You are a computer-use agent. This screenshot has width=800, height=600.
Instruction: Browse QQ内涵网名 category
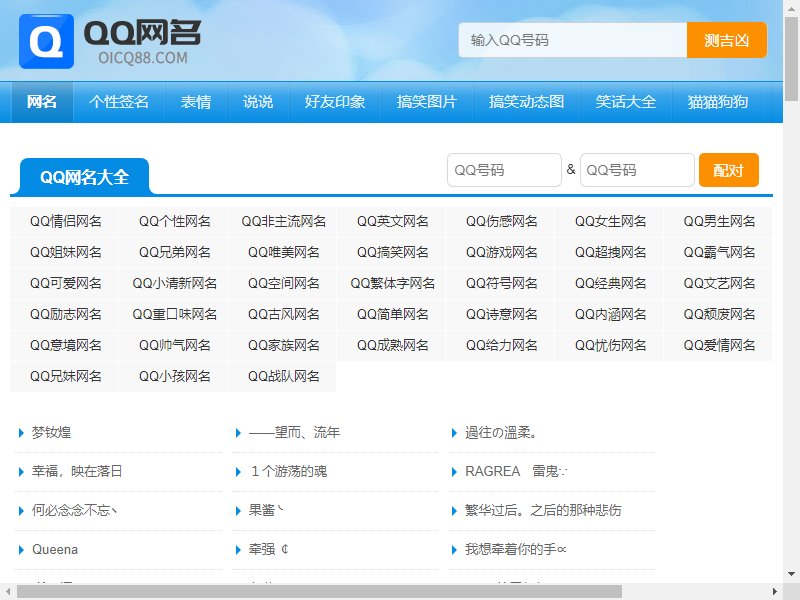(610, 314)
